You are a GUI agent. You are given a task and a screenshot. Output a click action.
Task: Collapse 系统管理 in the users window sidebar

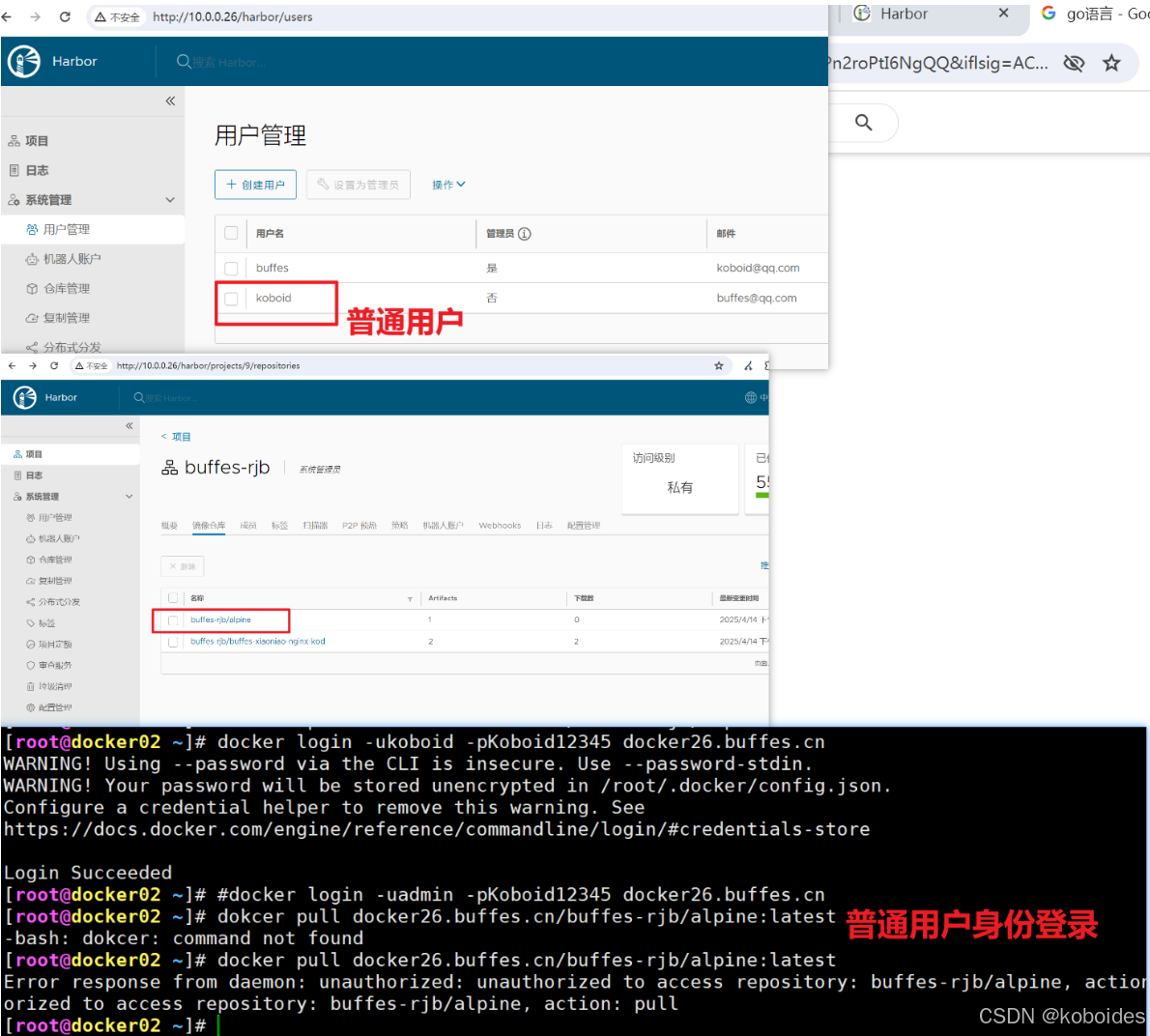point(170,199)
